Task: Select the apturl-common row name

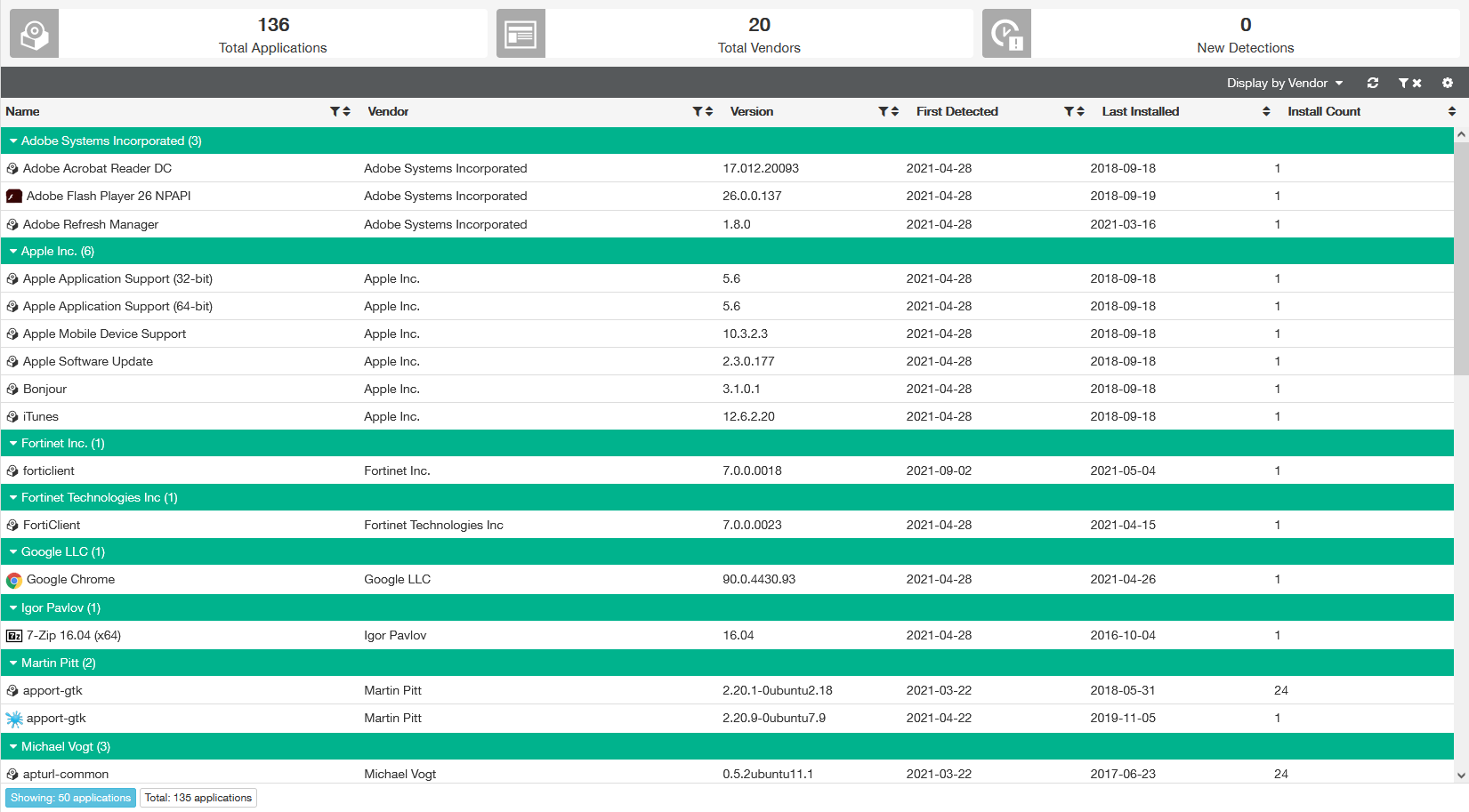Action: coord(66,774)
